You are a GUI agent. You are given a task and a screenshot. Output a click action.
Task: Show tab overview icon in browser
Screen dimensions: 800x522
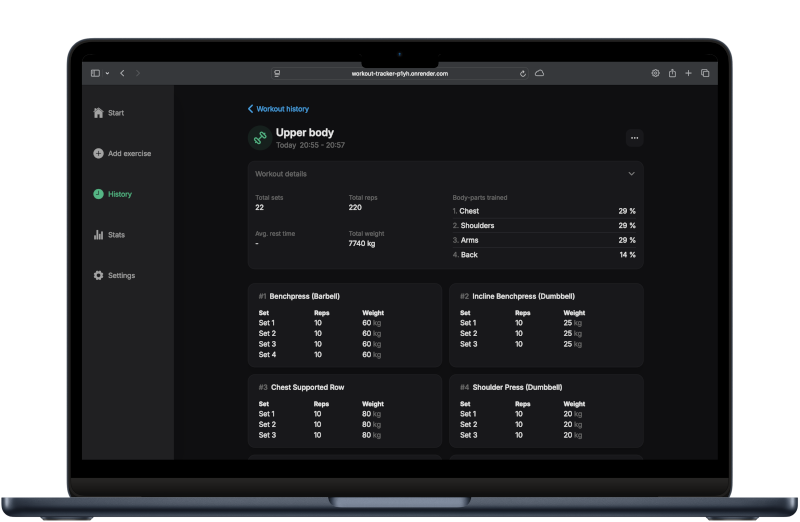click(705, 73)
